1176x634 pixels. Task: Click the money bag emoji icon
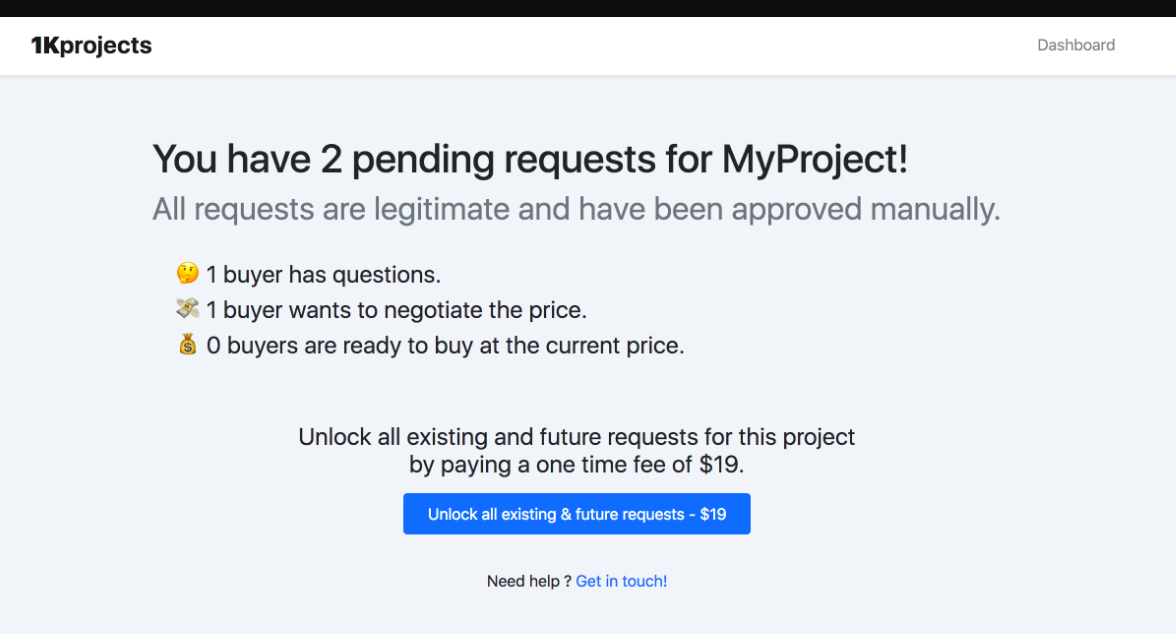point(188,344)
